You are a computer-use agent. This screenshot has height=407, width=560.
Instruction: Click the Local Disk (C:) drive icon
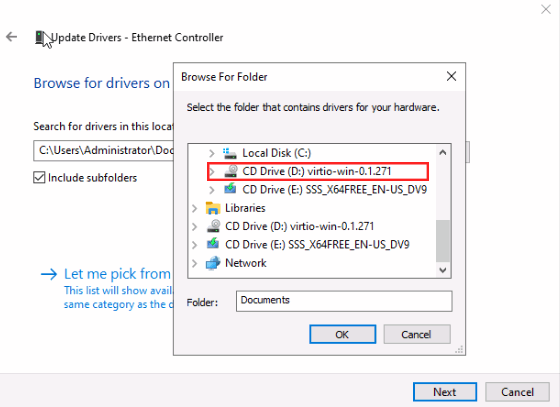[x=230, y=153]
